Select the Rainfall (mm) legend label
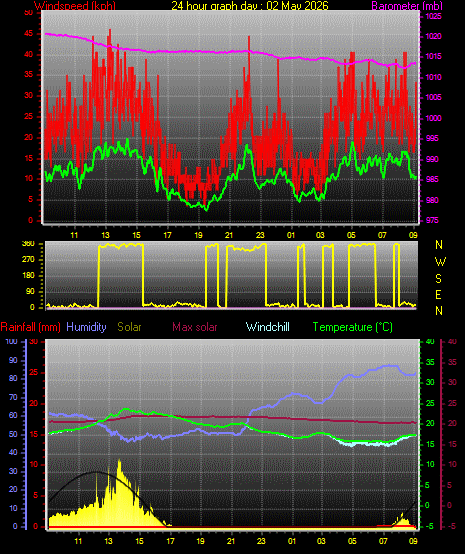Screen dimensions: 465x554 [30, 327]
